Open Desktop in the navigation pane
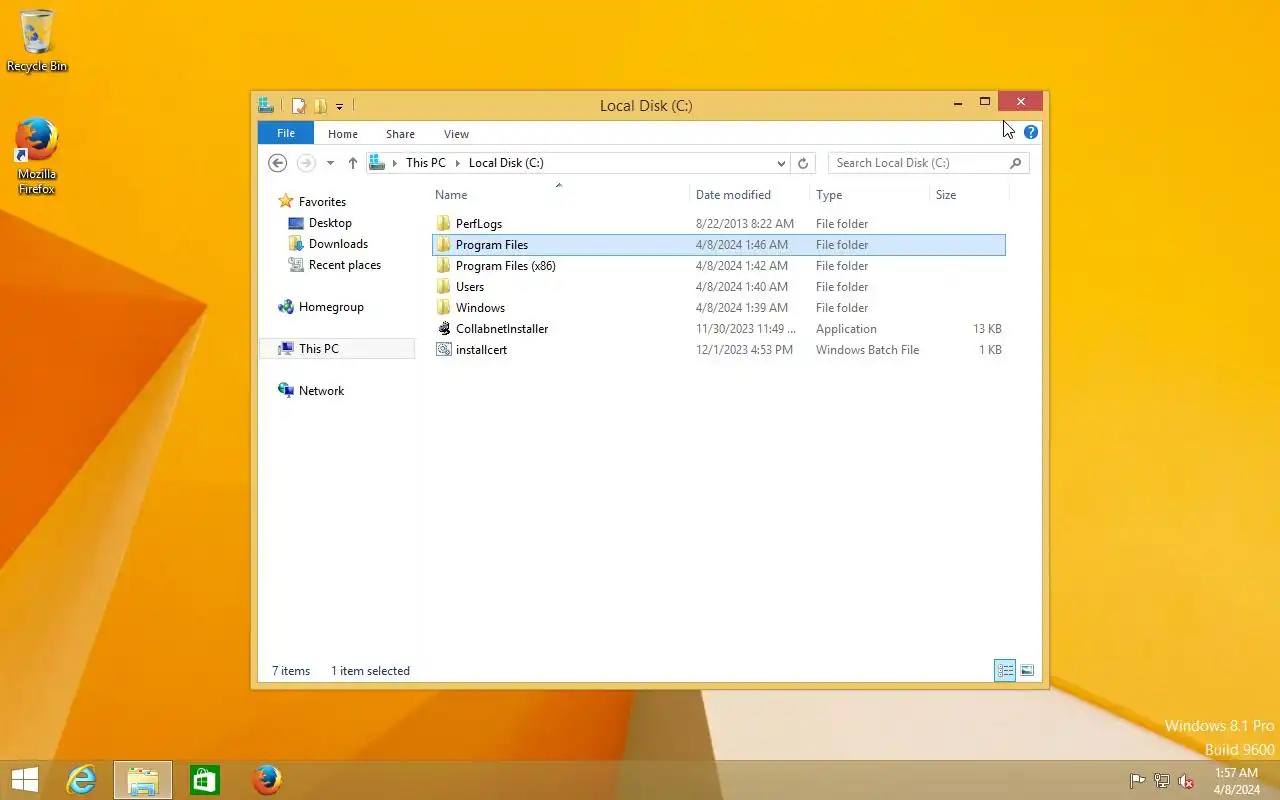1280x800 pixels. click(x=320, y=223)
